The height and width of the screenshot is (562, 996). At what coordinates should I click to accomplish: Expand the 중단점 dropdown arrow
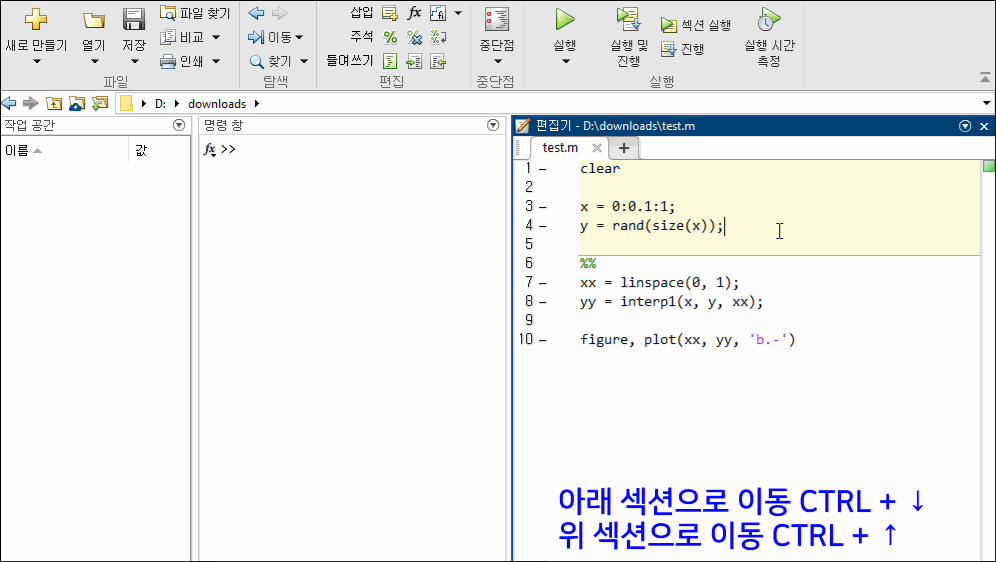coord(497,61)
